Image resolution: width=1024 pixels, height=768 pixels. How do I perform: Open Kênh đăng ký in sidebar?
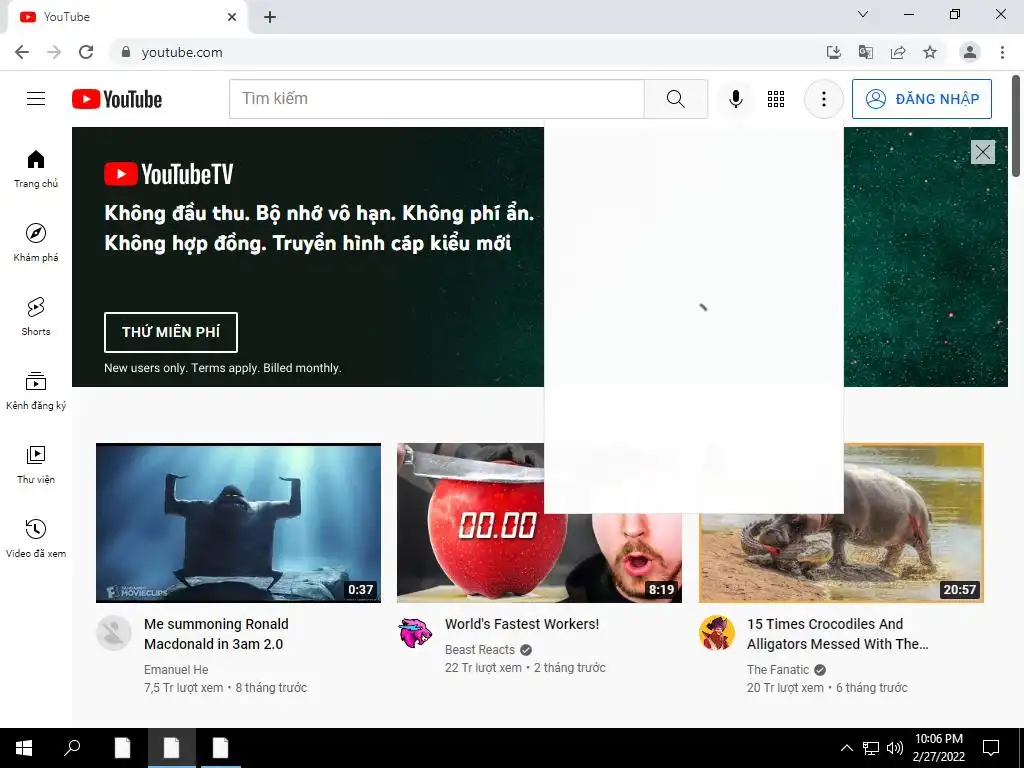click(x=36, y=391)
